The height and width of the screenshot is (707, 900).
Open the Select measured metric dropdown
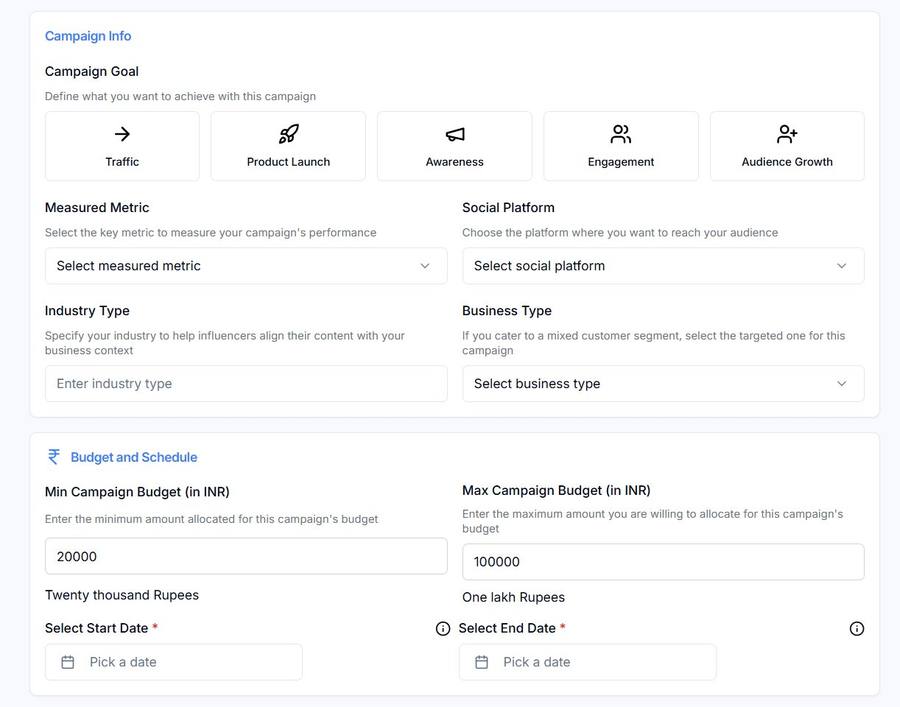point(246,266)
